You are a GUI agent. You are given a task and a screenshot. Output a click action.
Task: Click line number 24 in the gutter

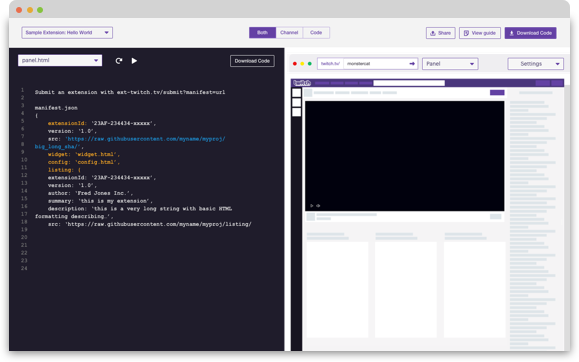tap(24, 268)
